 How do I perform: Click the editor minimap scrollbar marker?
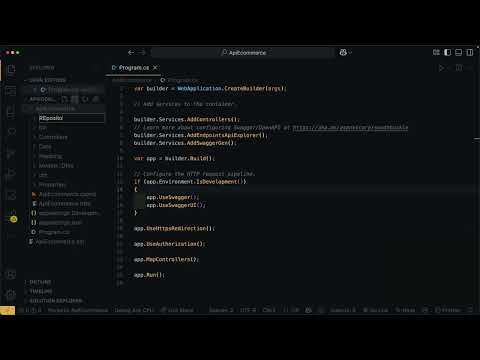click(477, 138)
